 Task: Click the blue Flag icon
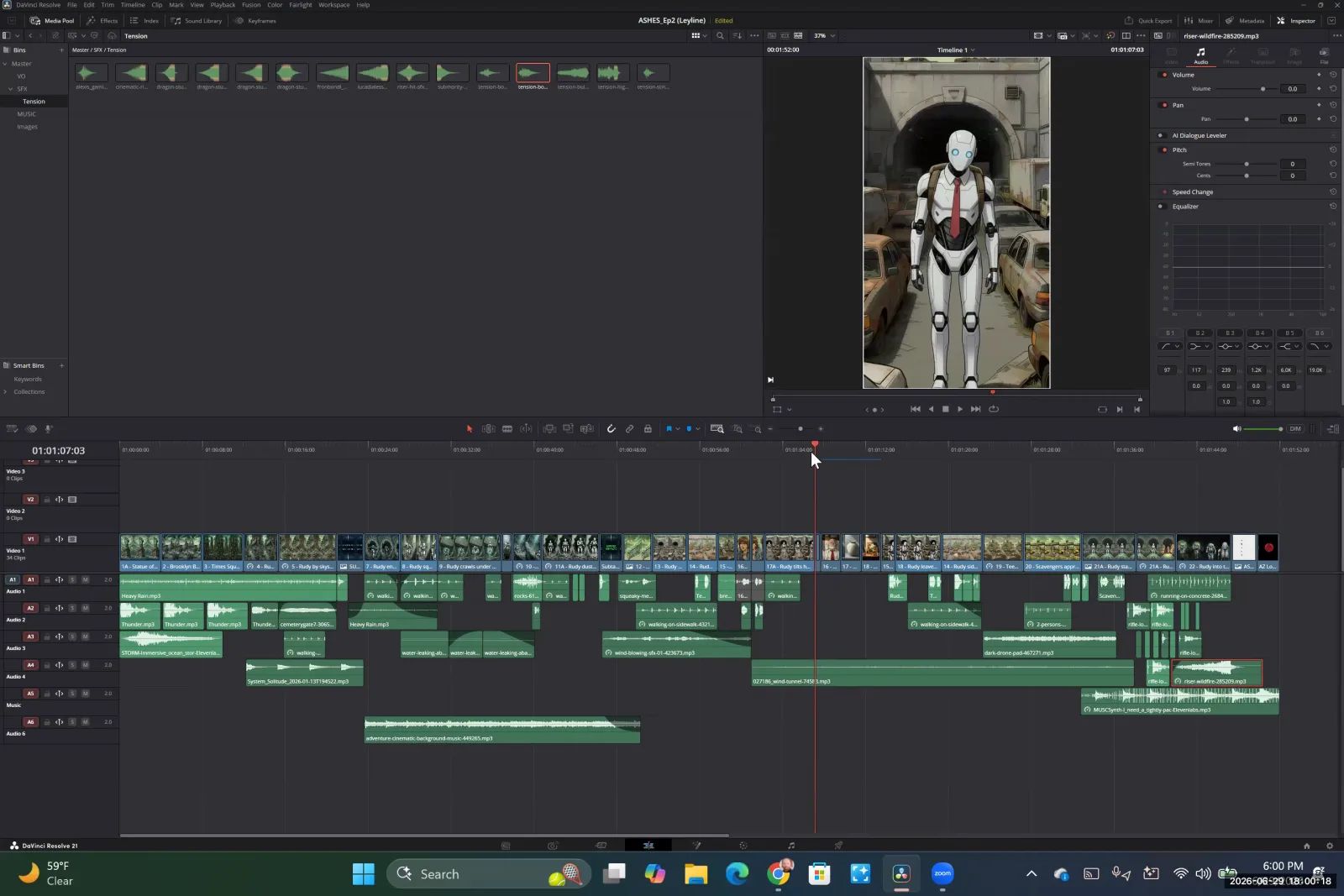(669, 428)
